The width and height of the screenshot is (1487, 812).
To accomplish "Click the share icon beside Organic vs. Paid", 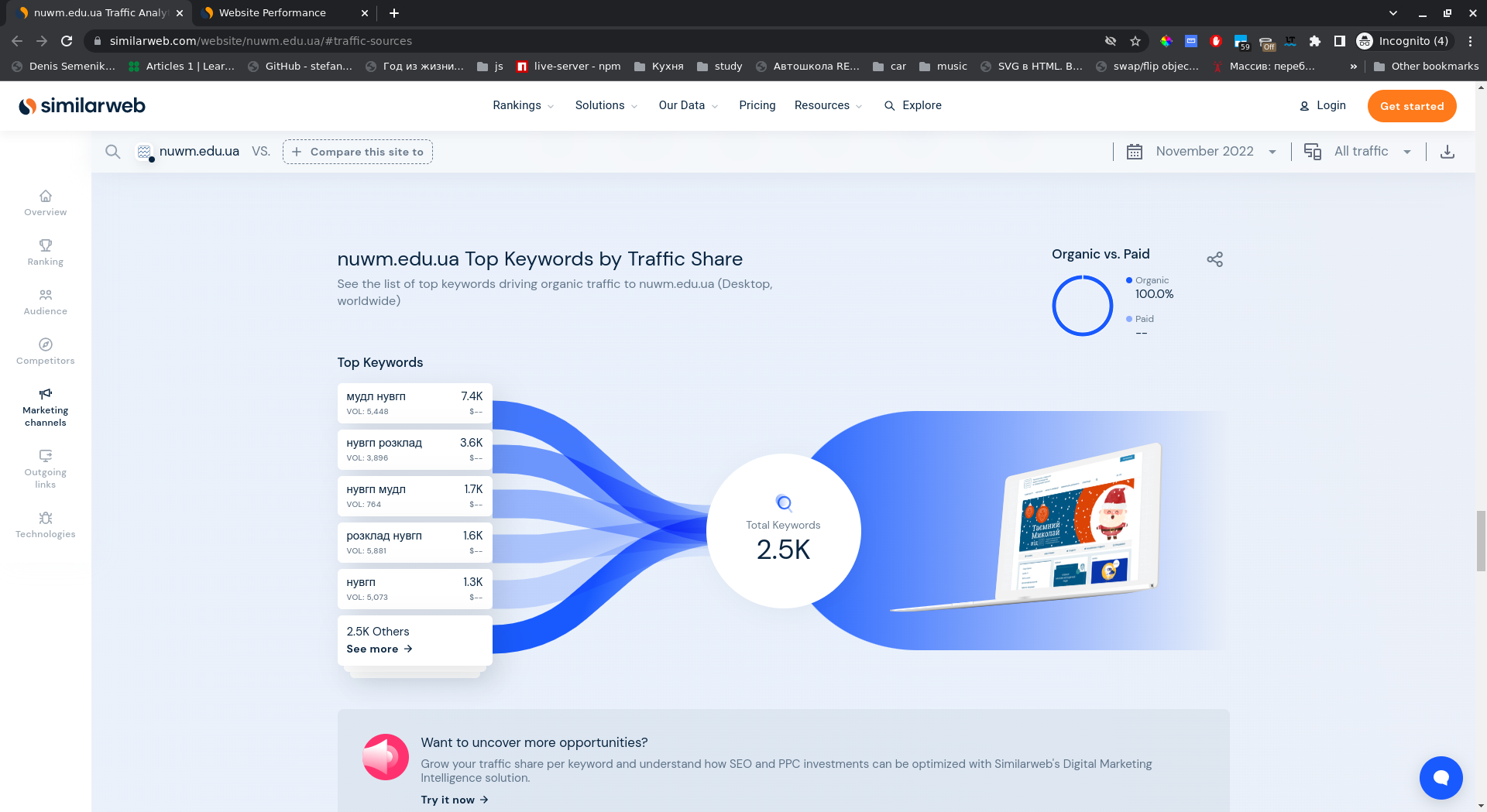I will [1214, 259].
